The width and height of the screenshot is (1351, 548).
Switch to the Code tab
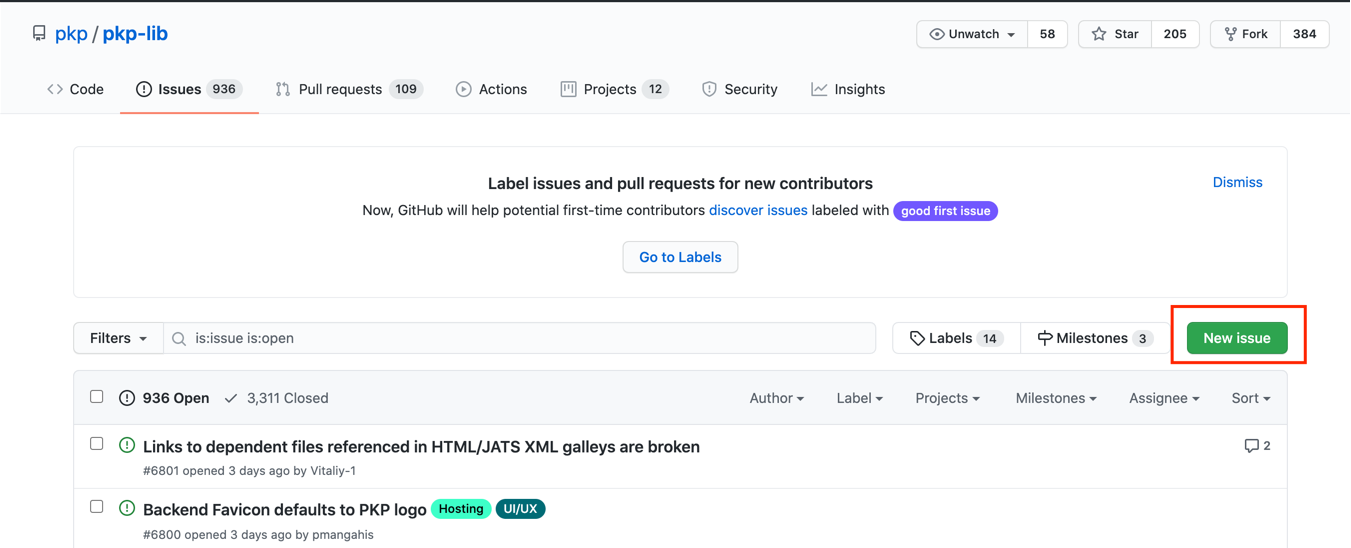[75, 89]
